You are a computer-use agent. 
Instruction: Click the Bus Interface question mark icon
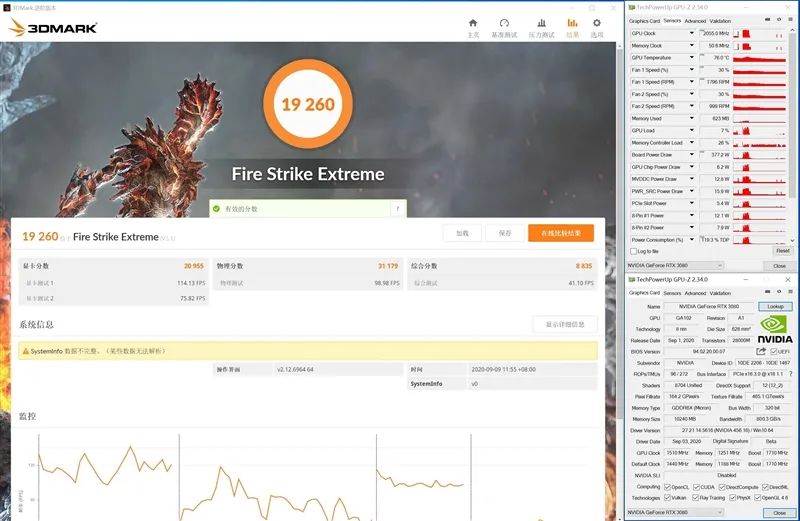[x=790, y=374]
